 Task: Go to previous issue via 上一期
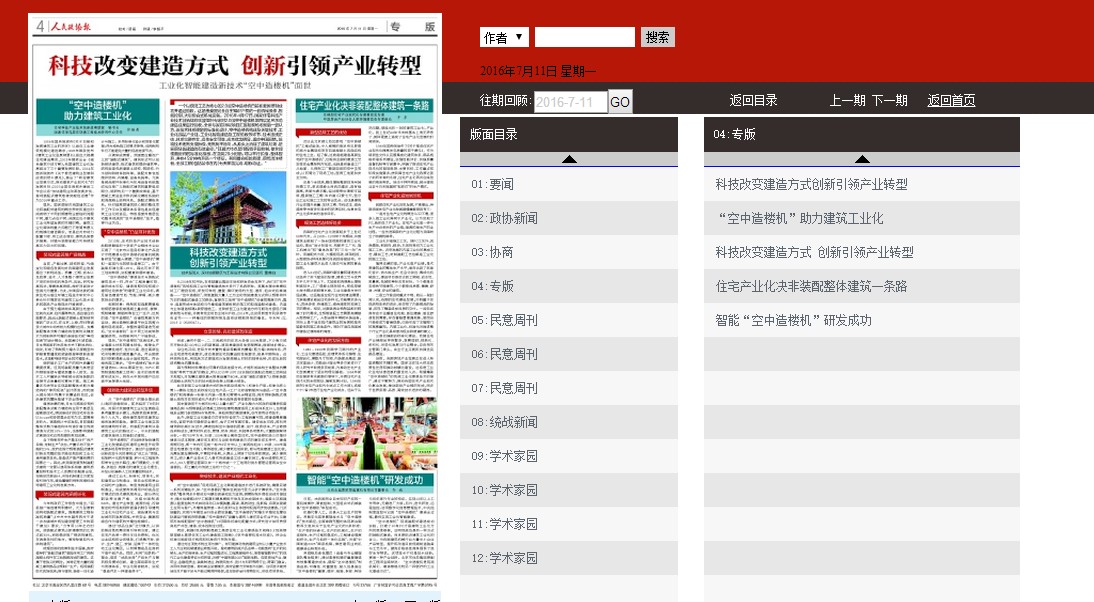(x=847, y=101)
